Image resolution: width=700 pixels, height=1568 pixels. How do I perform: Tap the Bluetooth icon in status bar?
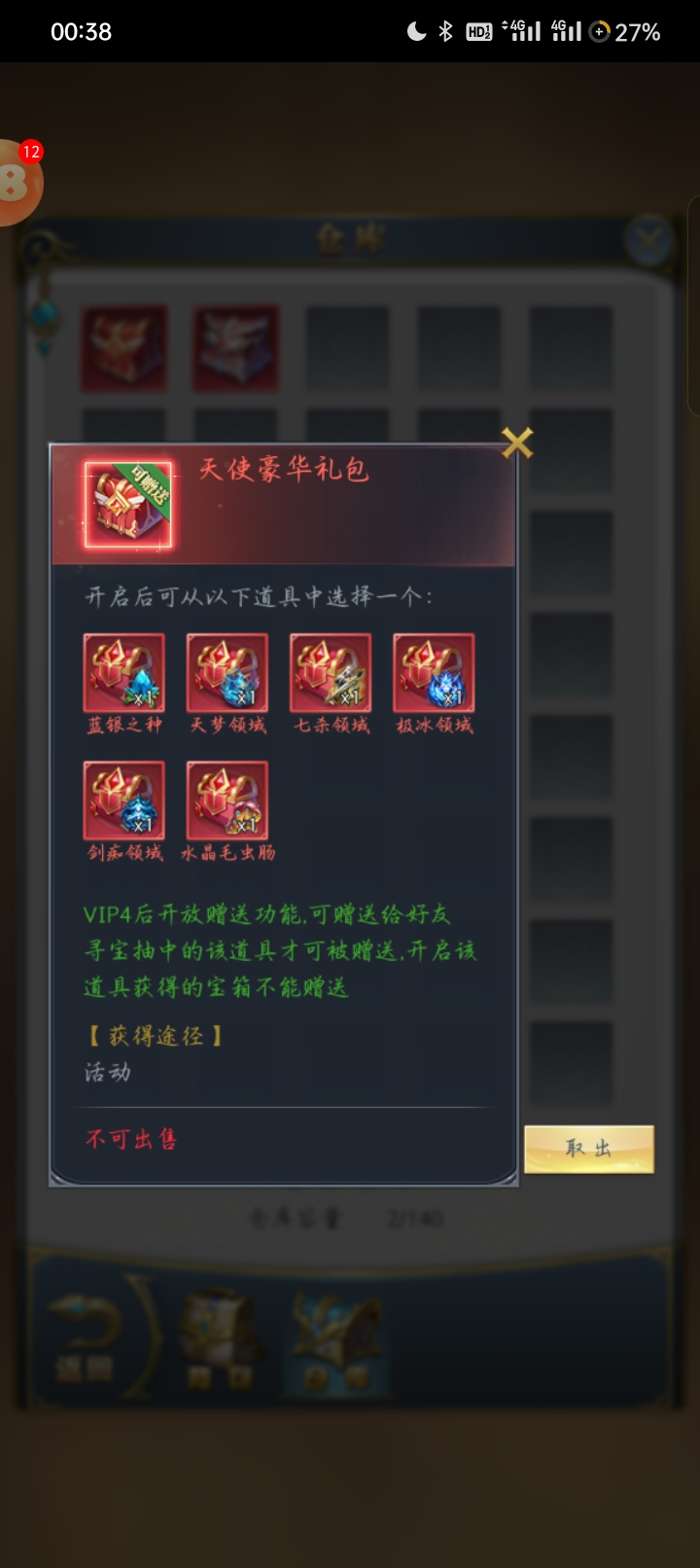coord(445,31)
